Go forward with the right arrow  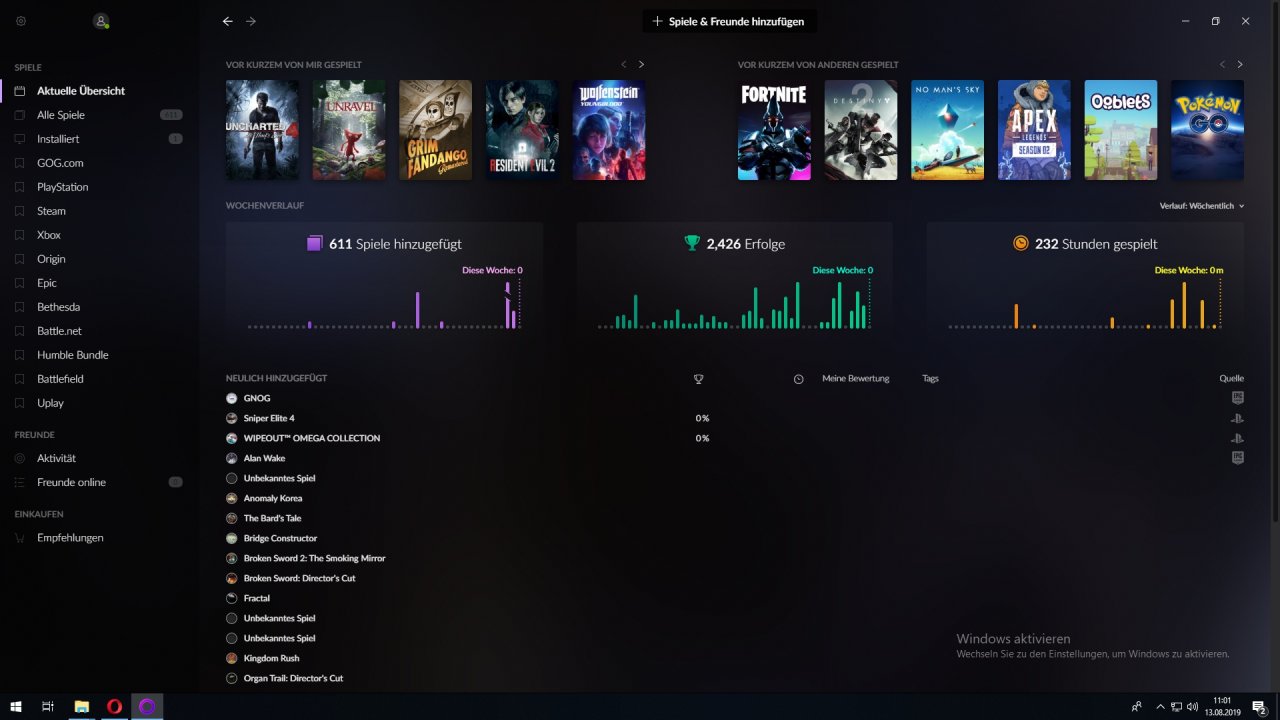pos(251,21)
